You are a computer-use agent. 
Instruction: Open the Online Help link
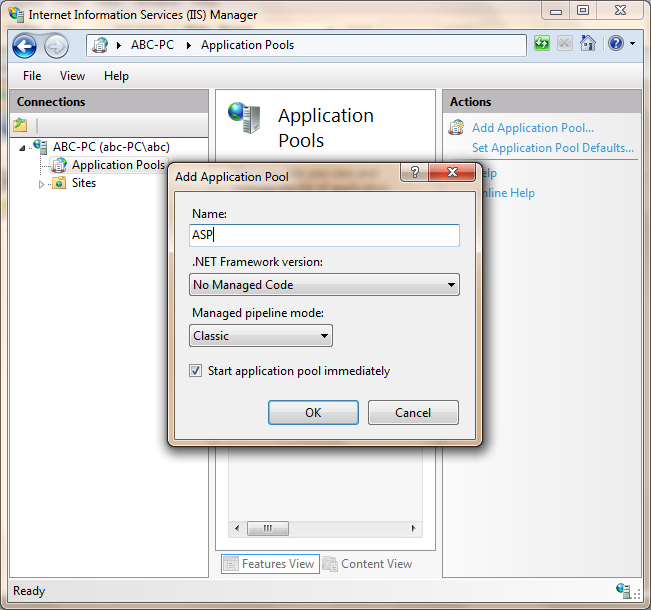507,193
